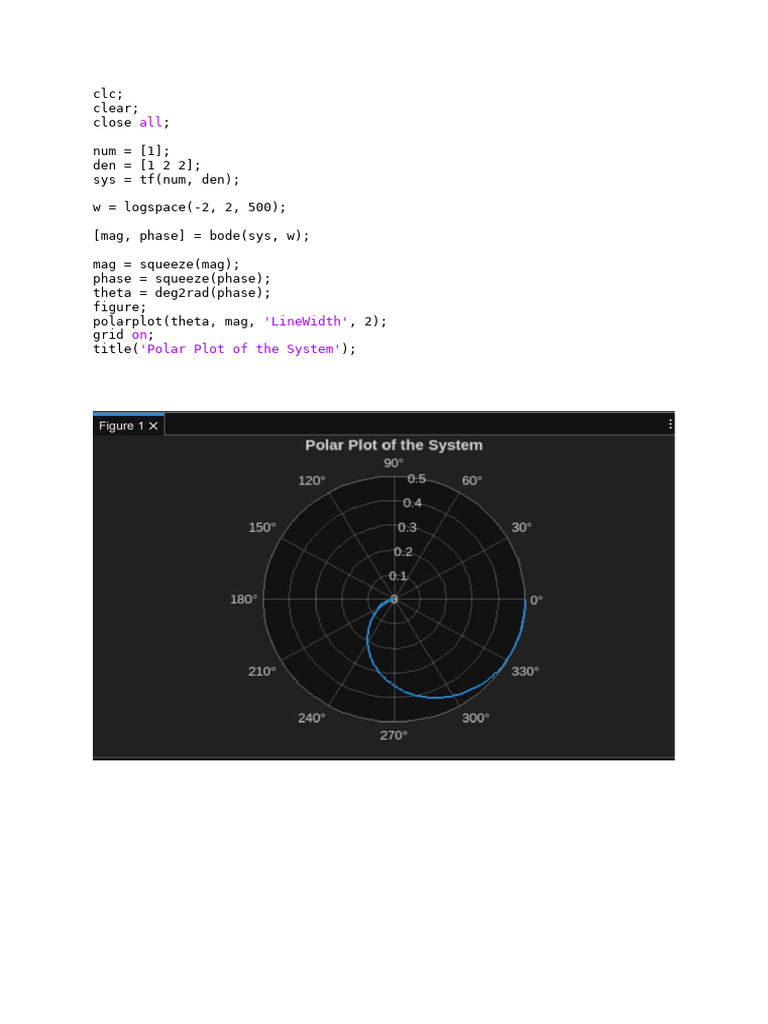This screenshot has width=768, height=1024.
Task: Click the 0.4 radial tick label
Action: (x=412, y=504)
